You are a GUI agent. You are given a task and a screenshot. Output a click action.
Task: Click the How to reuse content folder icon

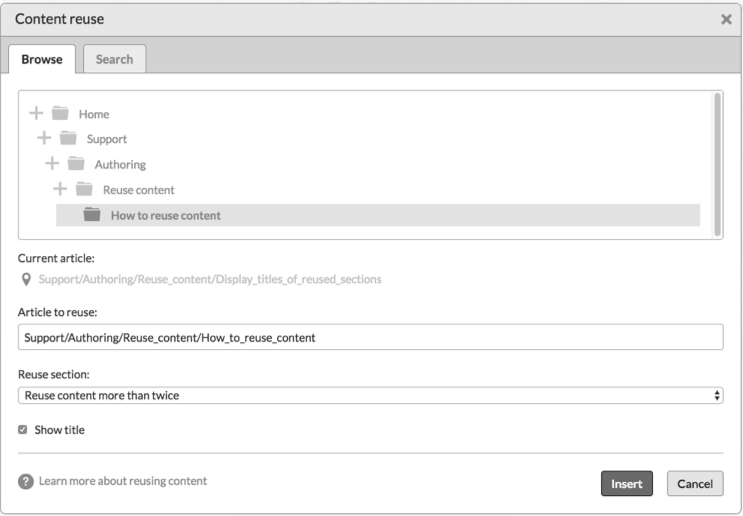tap(93, 214)
